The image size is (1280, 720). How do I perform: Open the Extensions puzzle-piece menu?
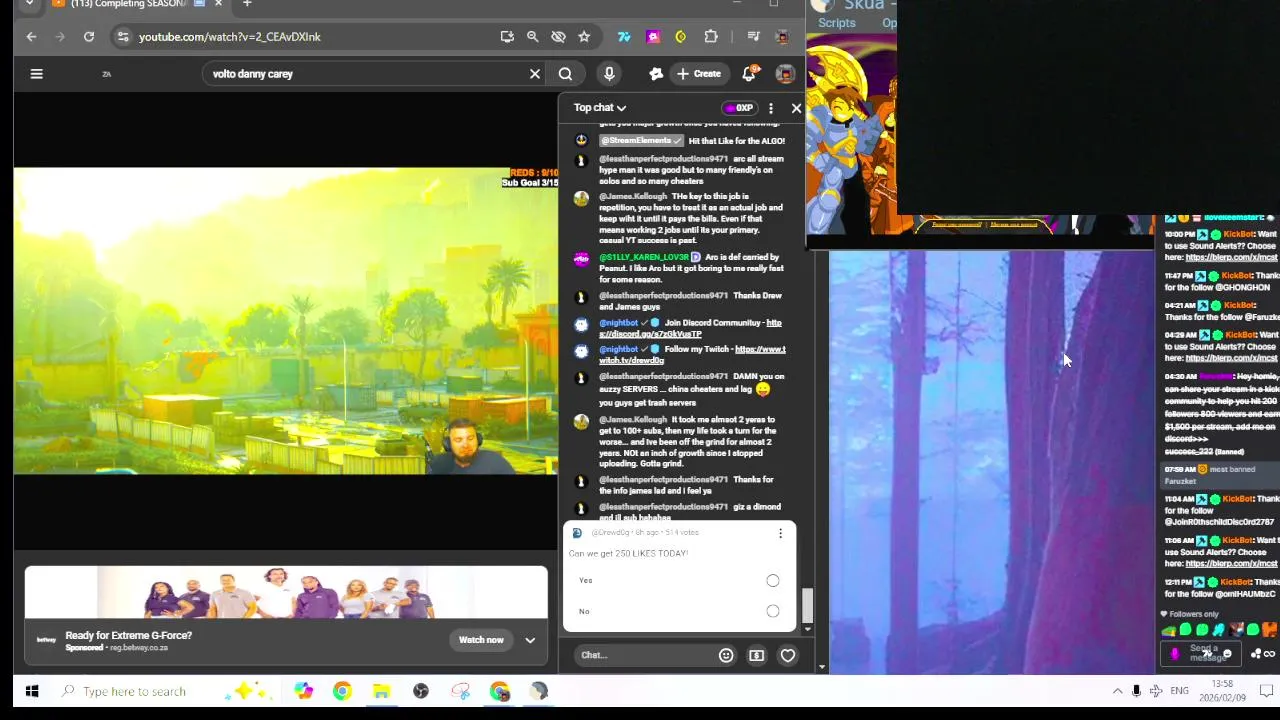coord(711,37)
